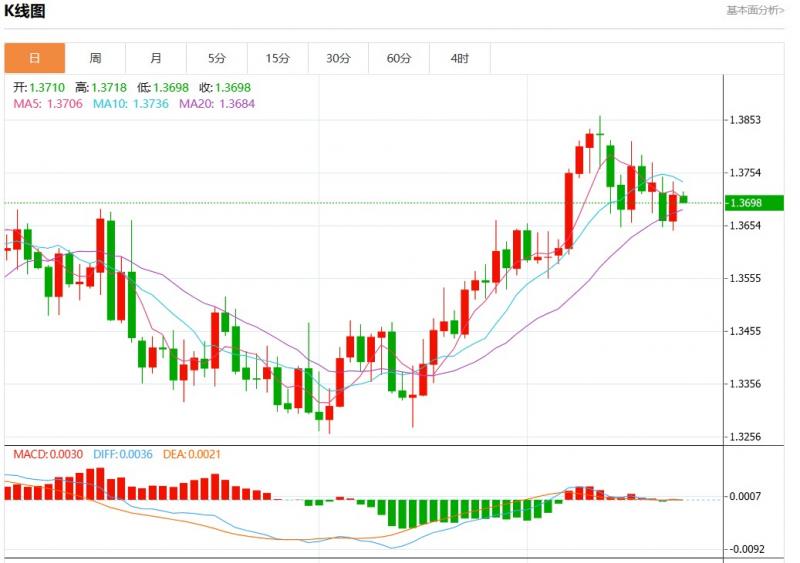Image resolution: width=800 pixels, height=563 pixels.
Task: Select the 日 daily chart tab
Action: tap(34, 58)
